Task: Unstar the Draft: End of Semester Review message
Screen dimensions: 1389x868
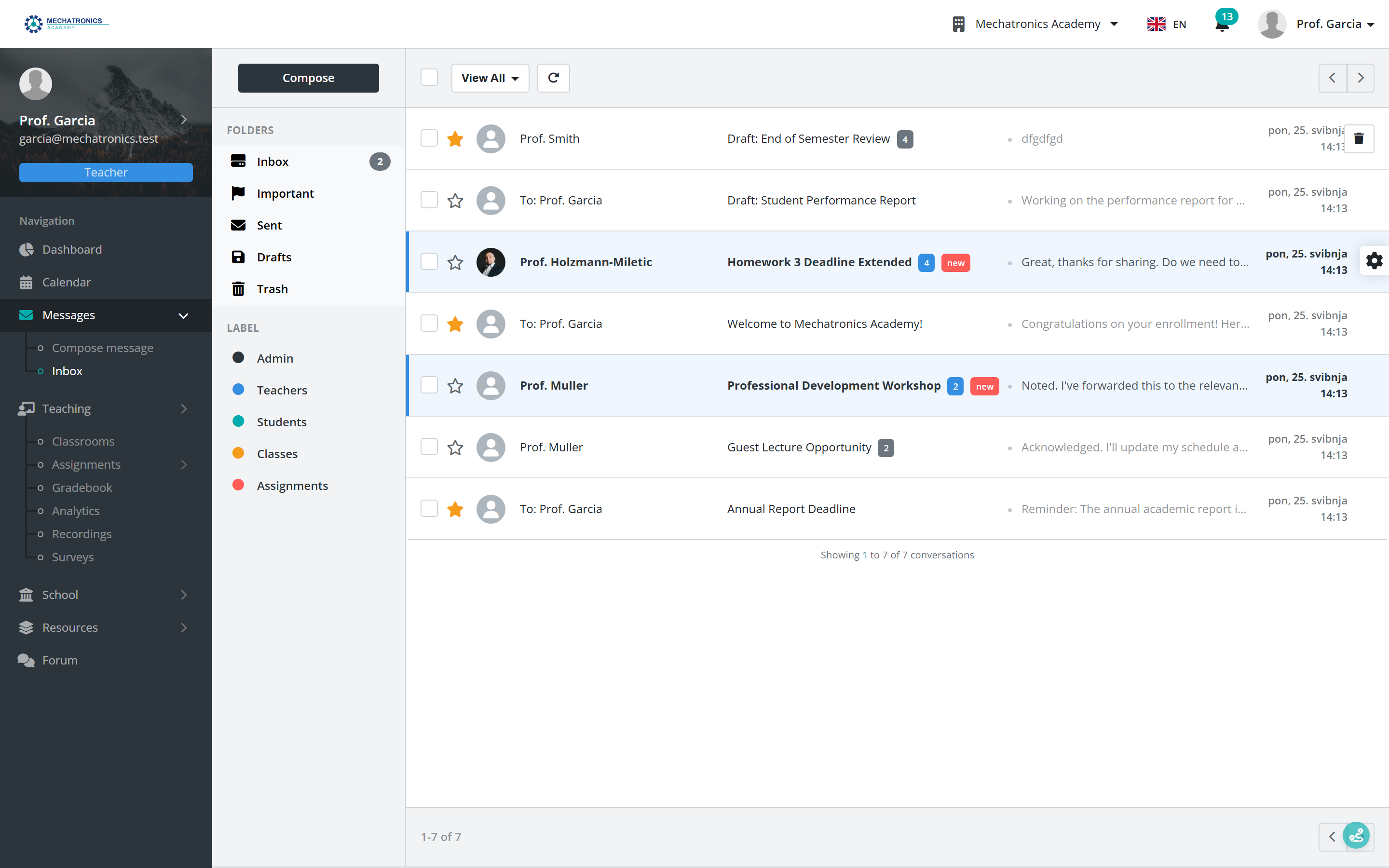Action: (455, 139)
